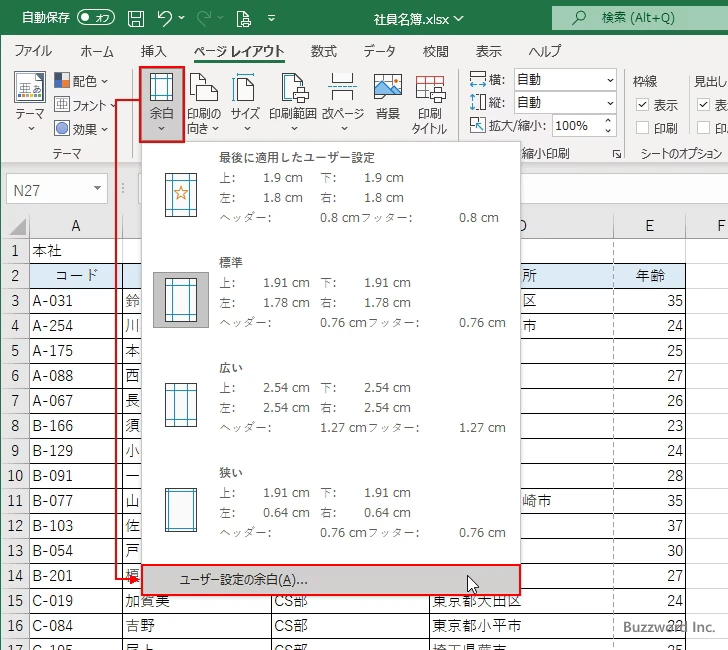Select row 10 header
This screenshot has height=650, width=728.
pyautogui.click(x=15, y=475)
